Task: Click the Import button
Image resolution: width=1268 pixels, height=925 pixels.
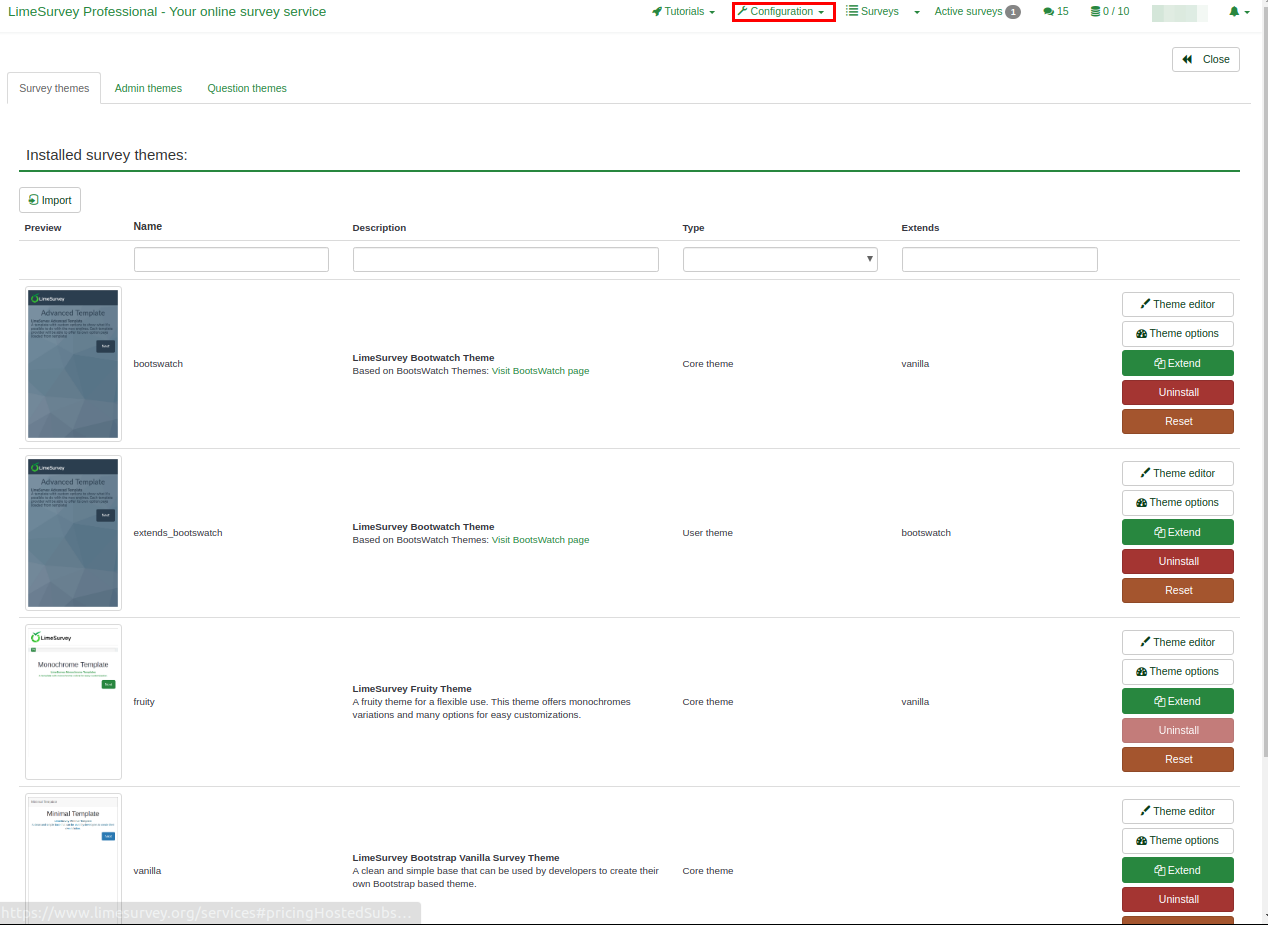Action: tap(50, 200)
